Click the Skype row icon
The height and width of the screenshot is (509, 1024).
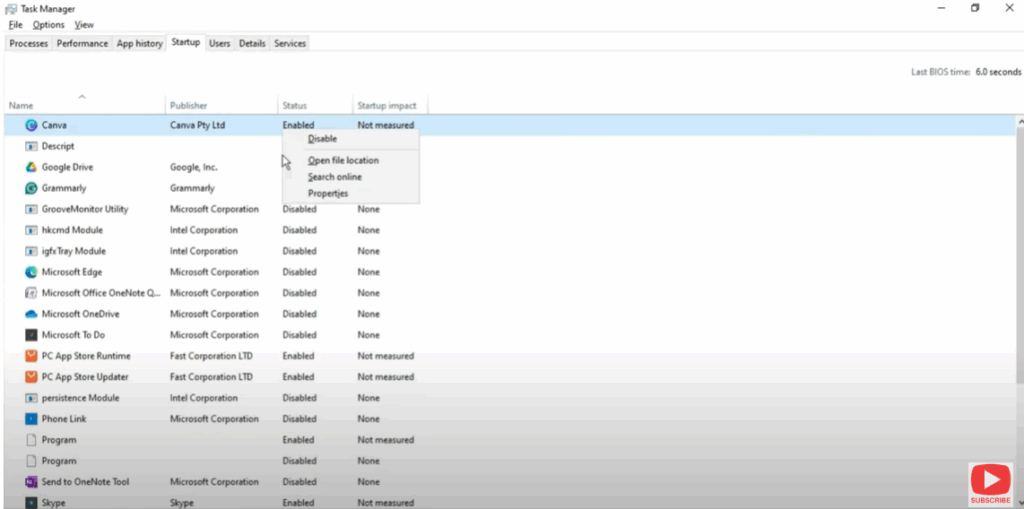31,502
